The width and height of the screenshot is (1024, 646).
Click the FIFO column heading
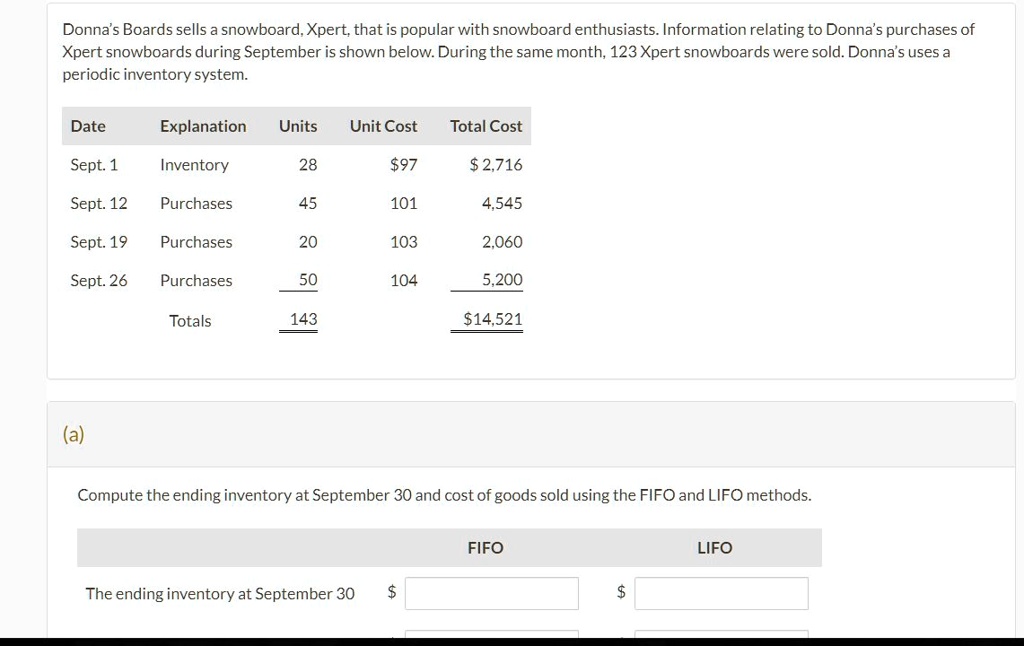[485, 547]
